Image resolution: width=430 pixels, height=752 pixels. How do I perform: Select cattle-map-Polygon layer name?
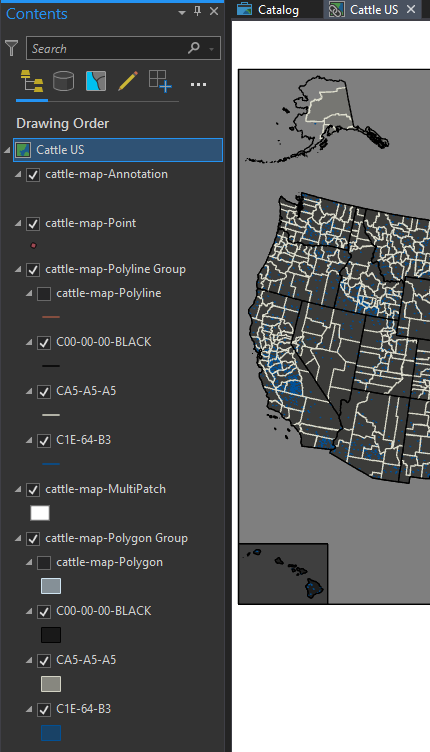click(109, 562)
